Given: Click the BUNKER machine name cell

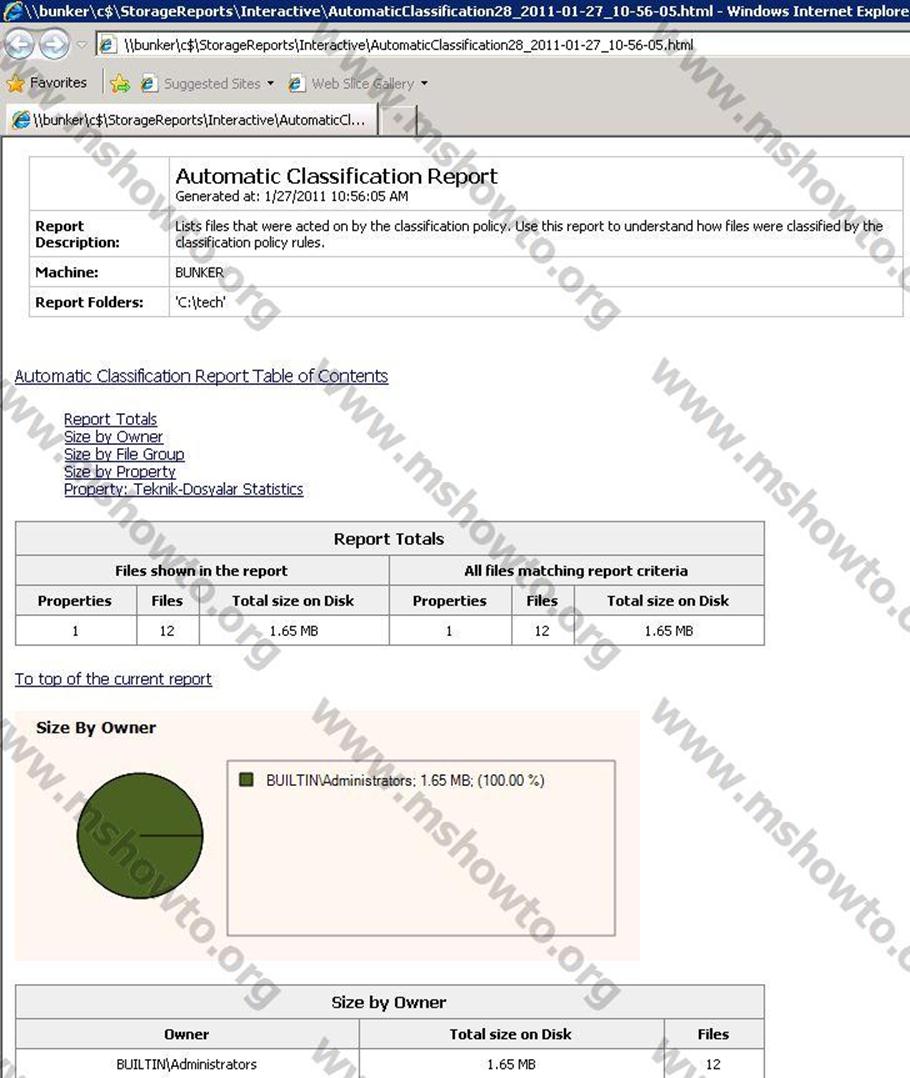Looking at the screenshot, I should pyautogui.click(x=536, y=272).
